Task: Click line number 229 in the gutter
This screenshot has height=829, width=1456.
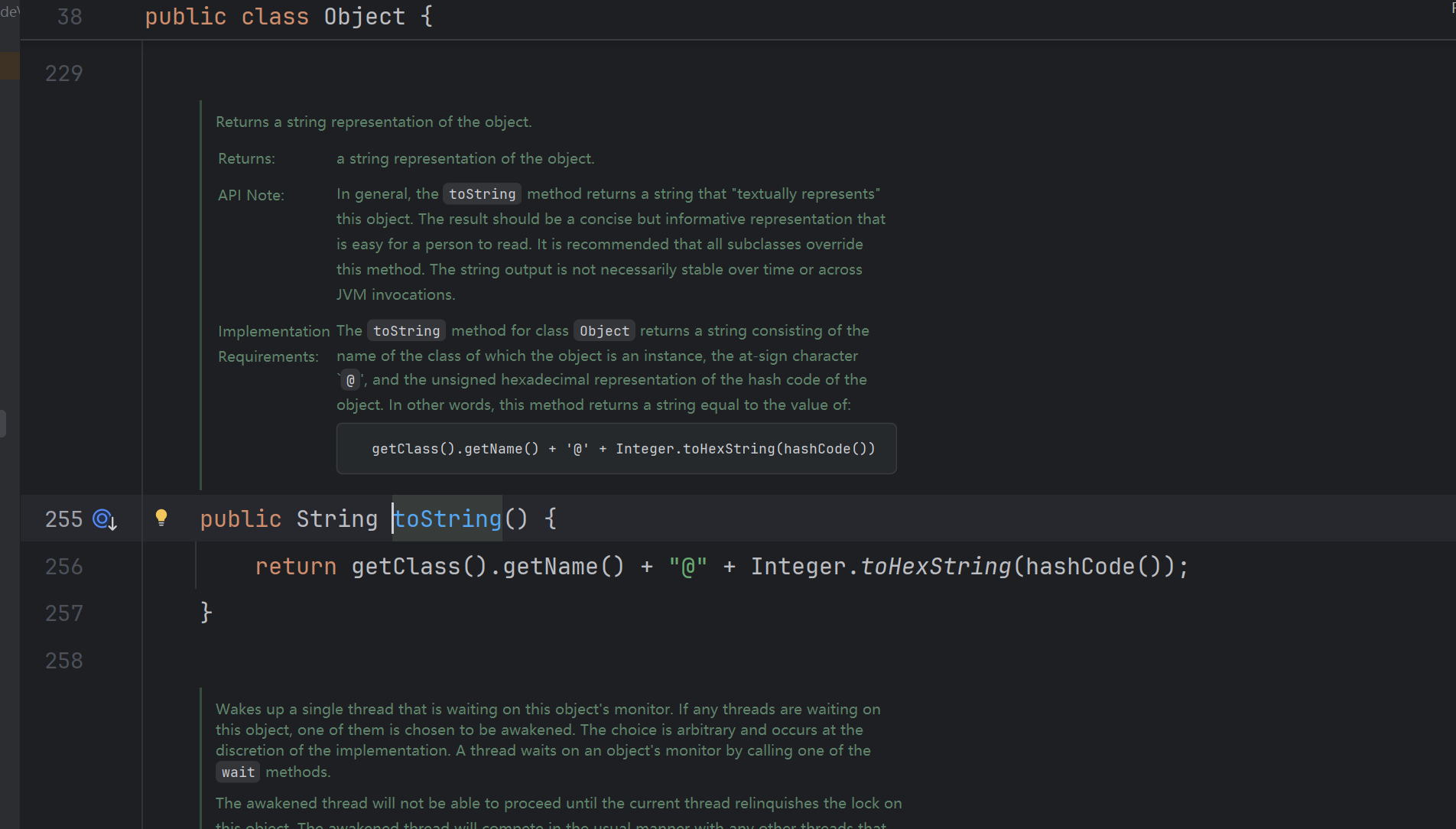Action: [x=64, y=73]
